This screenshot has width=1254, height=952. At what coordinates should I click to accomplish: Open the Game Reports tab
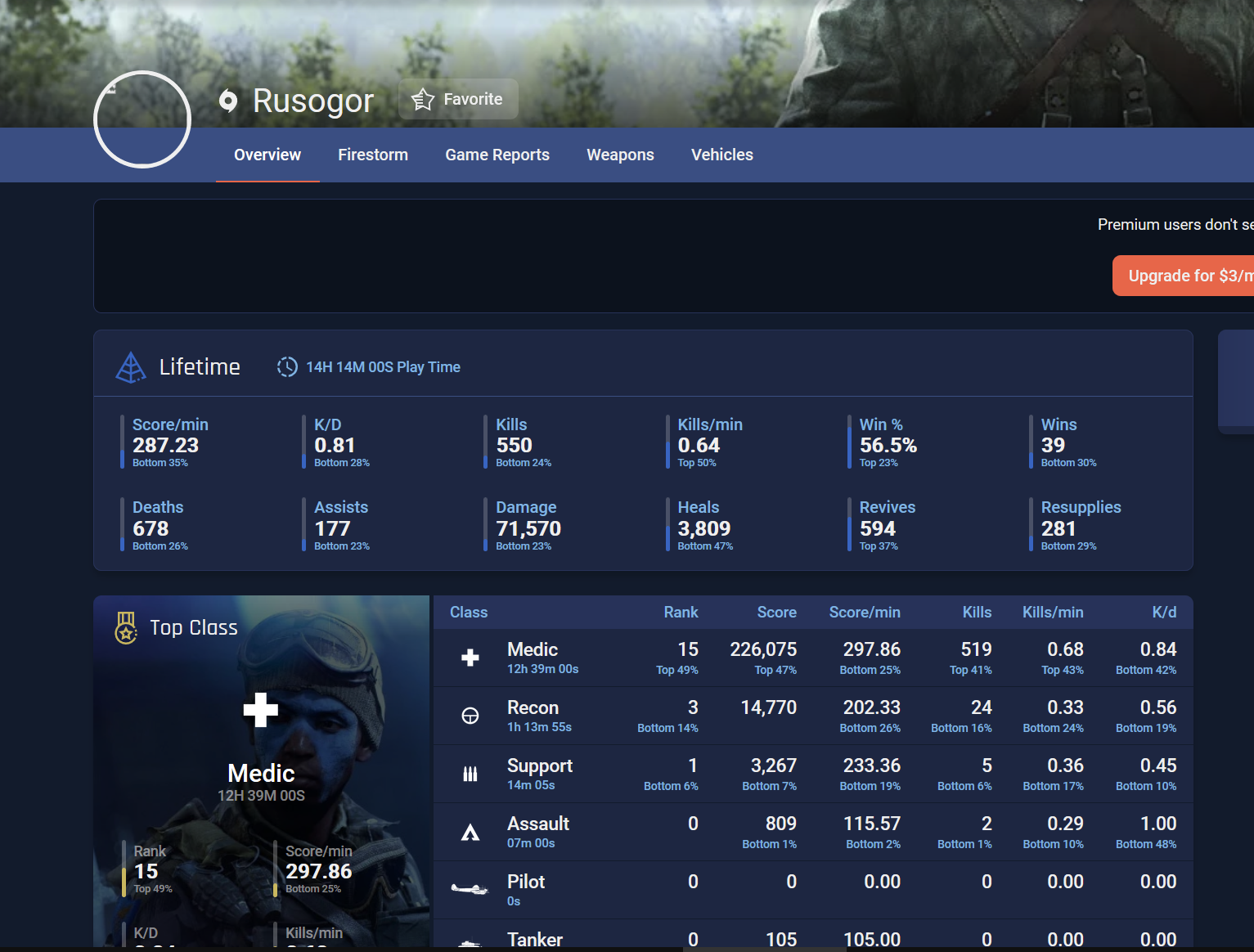[x=497, y=155]
